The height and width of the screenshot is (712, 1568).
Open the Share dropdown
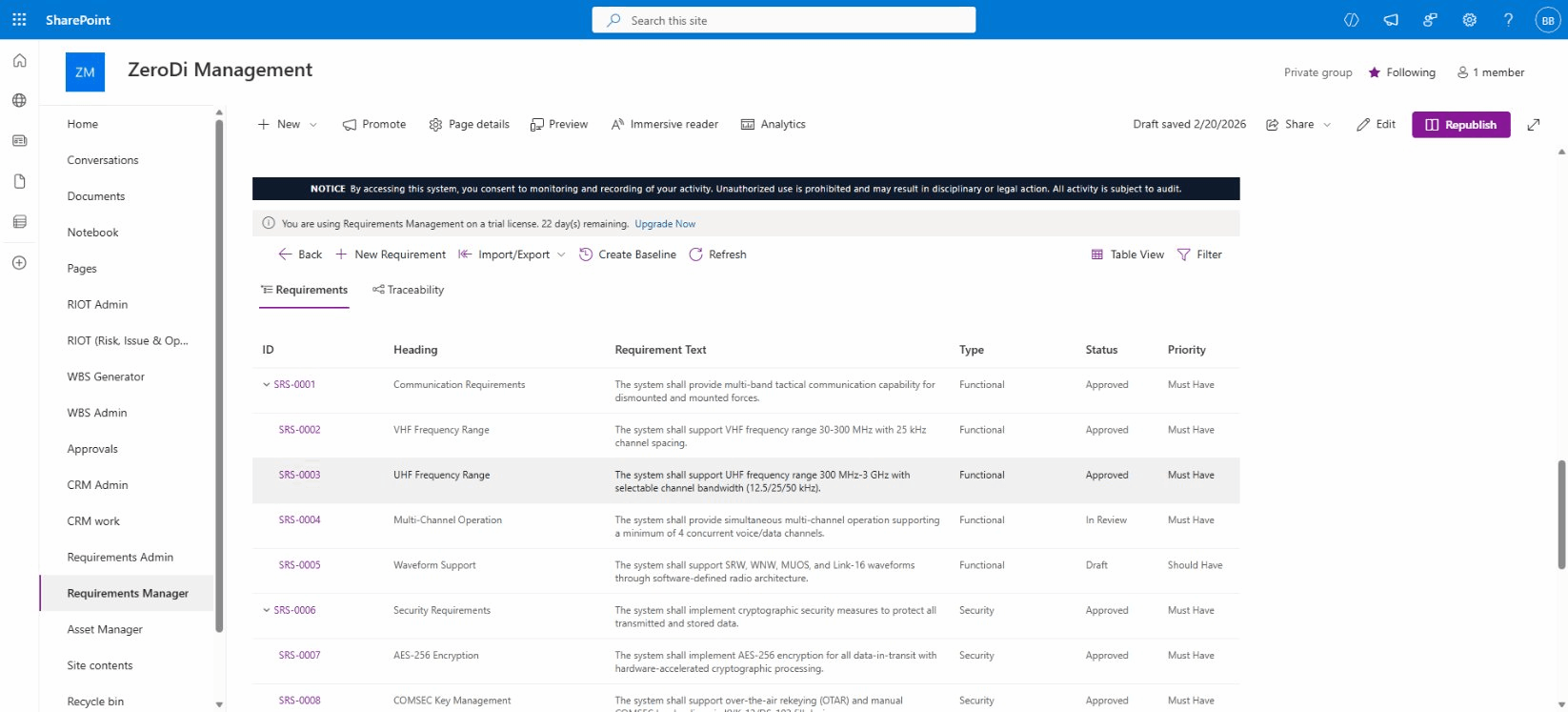click(1298, 125)
